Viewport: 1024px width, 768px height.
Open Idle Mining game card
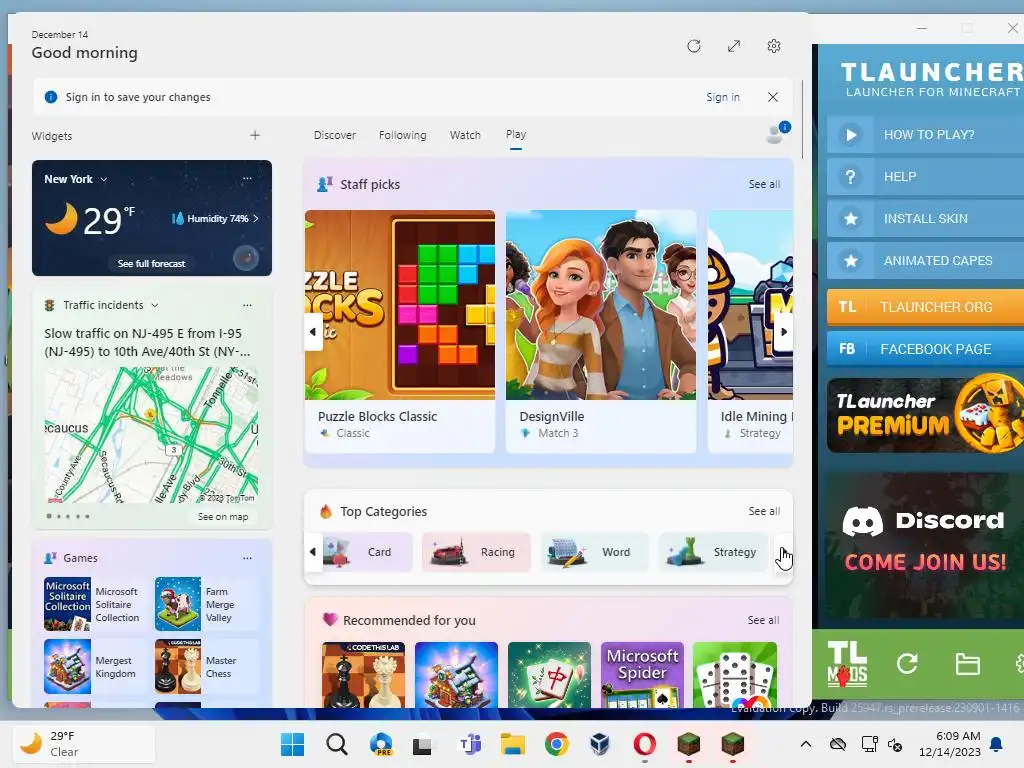click(x=750, y=331)
